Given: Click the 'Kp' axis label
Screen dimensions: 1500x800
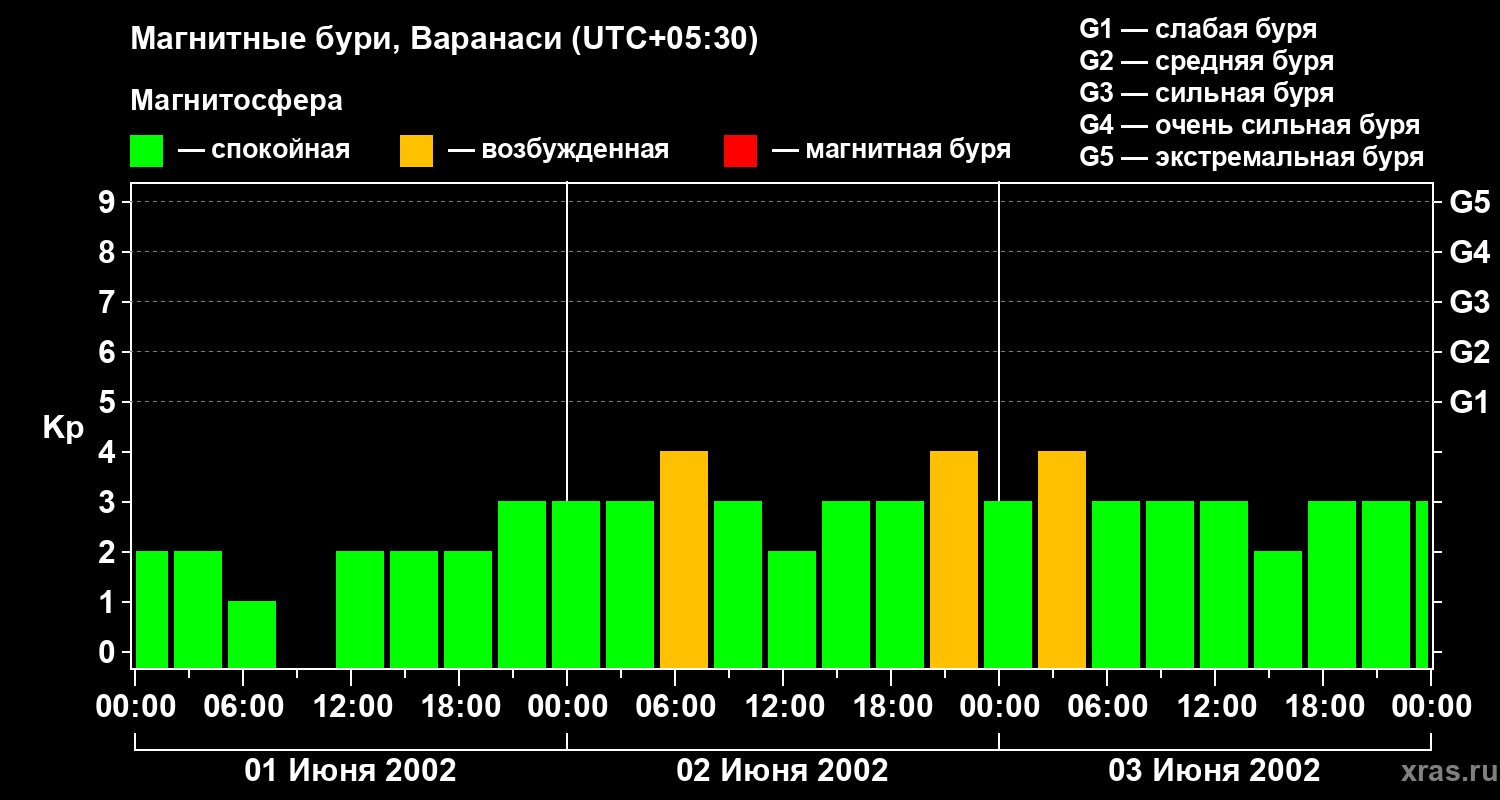Looking at the screenshot, I should (x=63, y=428).
